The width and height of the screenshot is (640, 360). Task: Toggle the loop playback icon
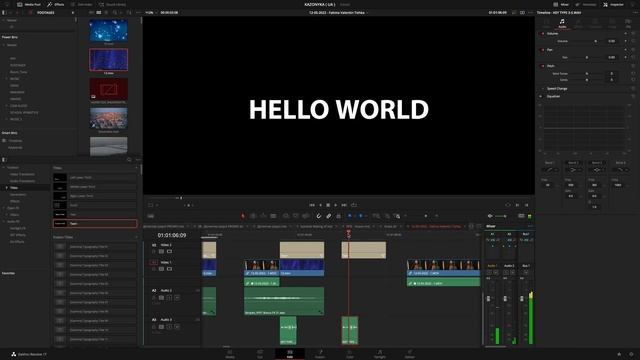pyautogui.click(x=354, y=205)
